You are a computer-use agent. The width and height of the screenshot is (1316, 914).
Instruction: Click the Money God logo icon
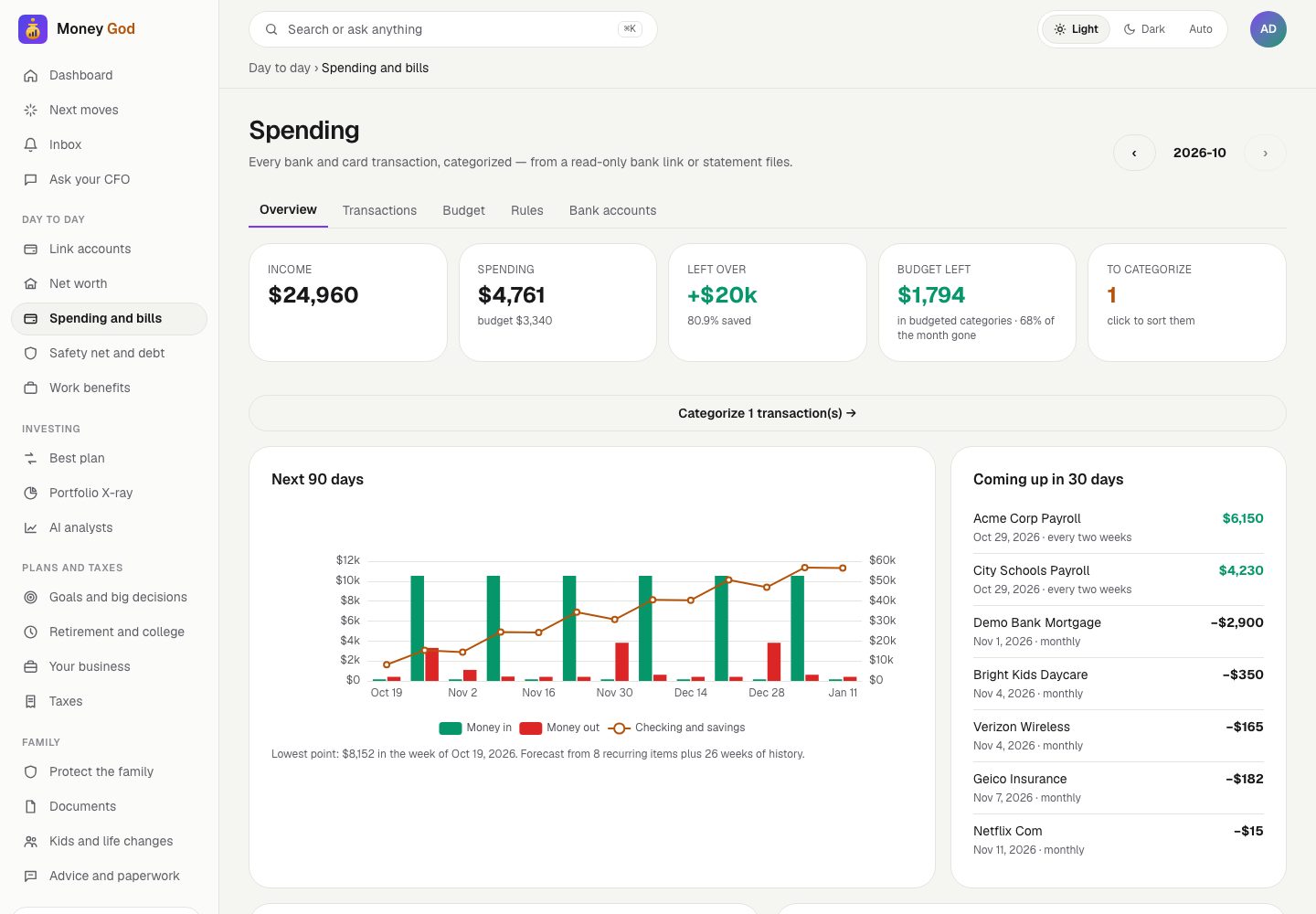click(x=33, y=29)
